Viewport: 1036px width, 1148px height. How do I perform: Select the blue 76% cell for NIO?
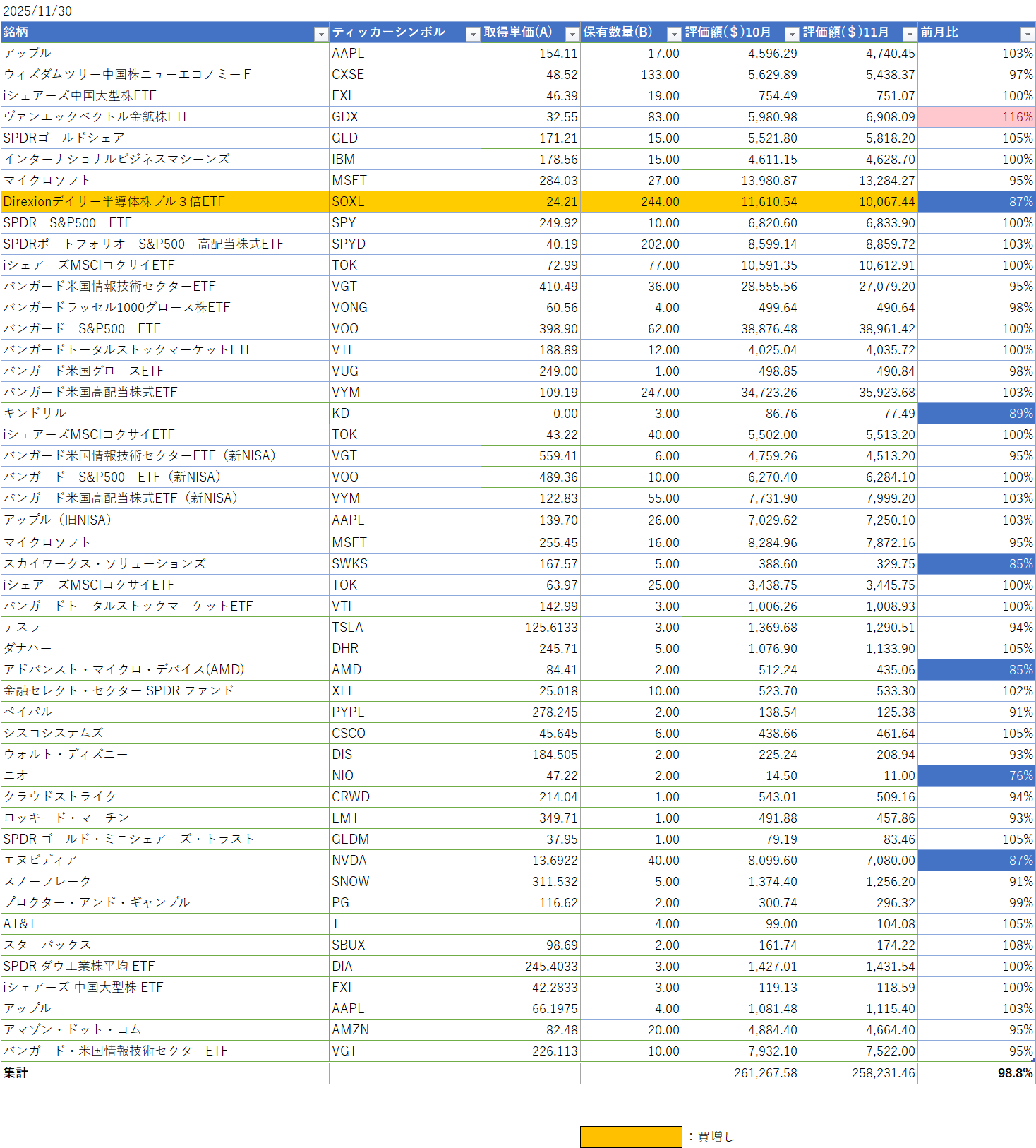[x=977, y=775]
